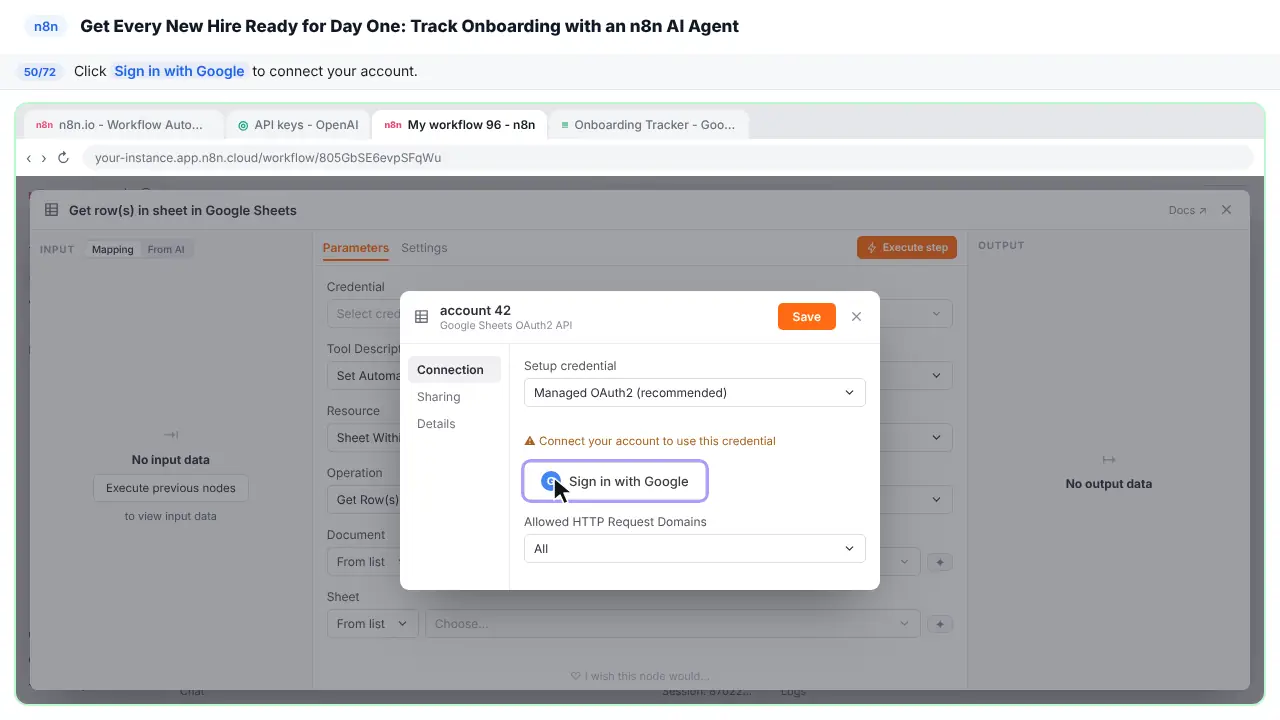Screen dimensions: 1280x720
Task: Select My workflow 96 - n8n browser tab
Action: [459, 125]
